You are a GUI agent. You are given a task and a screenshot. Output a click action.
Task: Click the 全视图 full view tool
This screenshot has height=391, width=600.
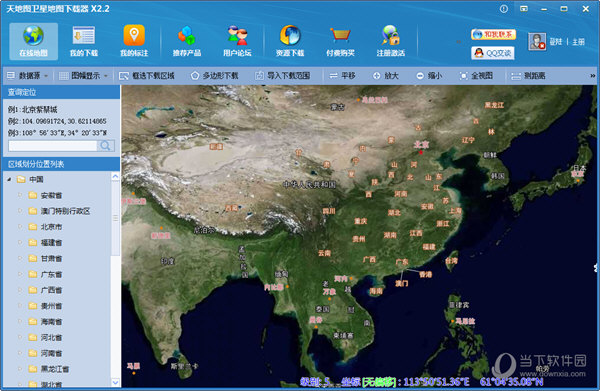(x=476, y=76)
